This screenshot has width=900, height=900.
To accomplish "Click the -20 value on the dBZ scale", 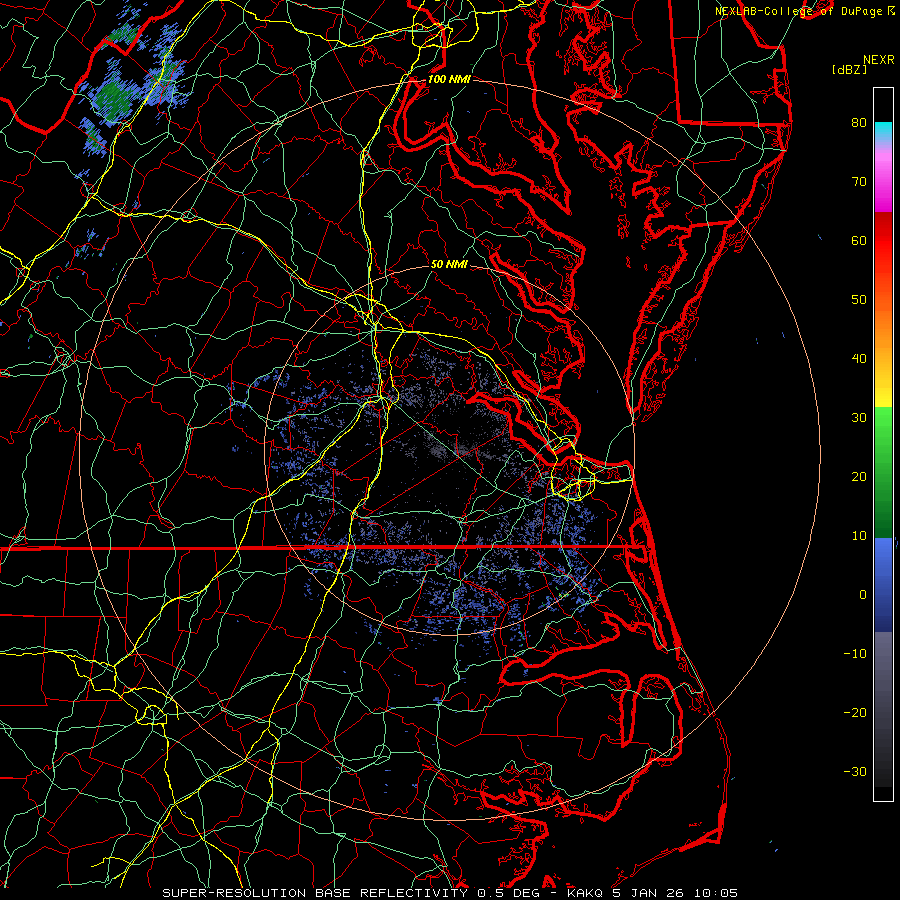I will pos(855,712).
